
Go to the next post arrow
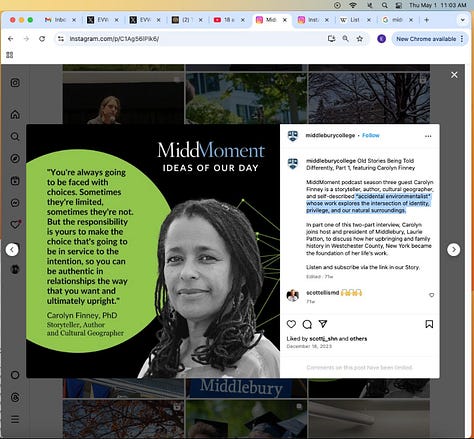454,249
